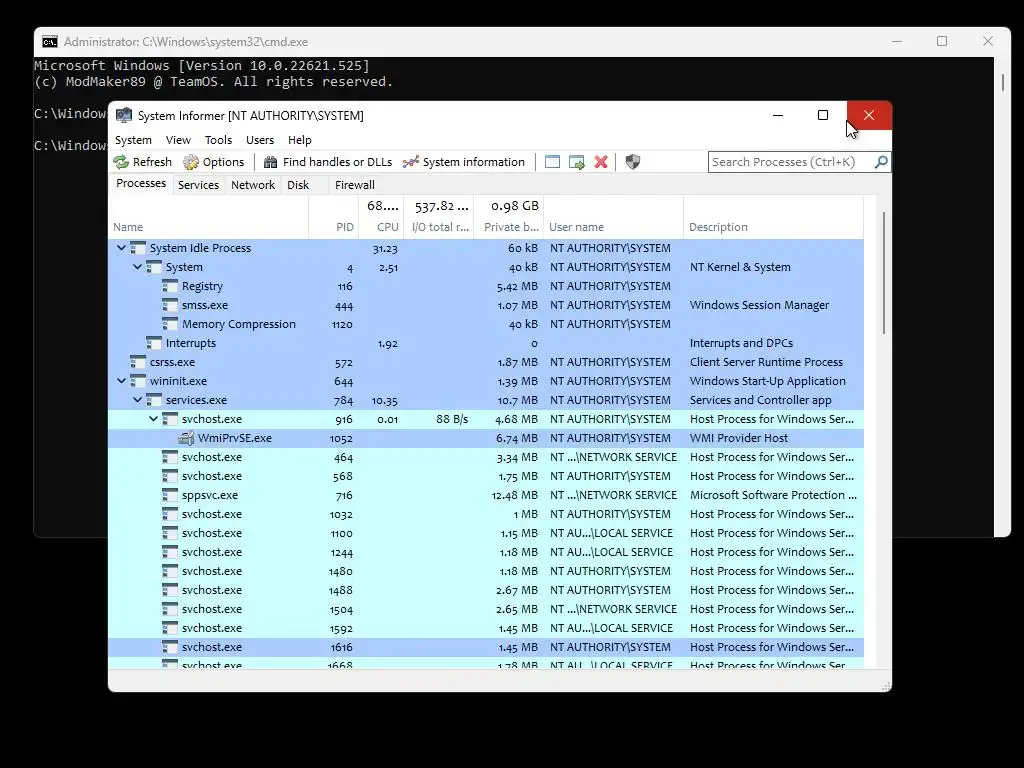Image resolution: width=1024 pixels, height=768 pixels.
Task: Click the Registry process icon
Action: click(170, 286)
